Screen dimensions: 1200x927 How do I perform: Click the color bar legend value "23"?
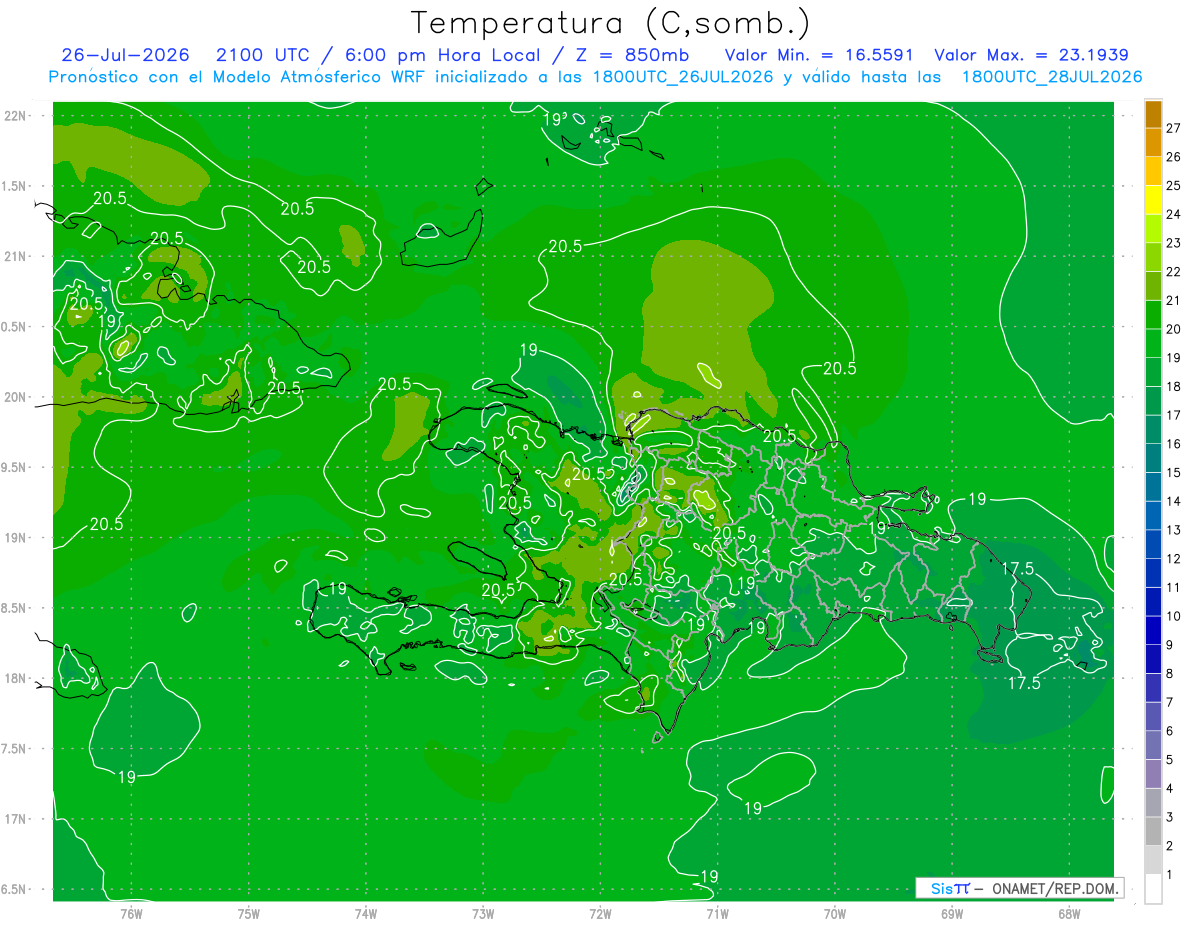(1173, 243)
